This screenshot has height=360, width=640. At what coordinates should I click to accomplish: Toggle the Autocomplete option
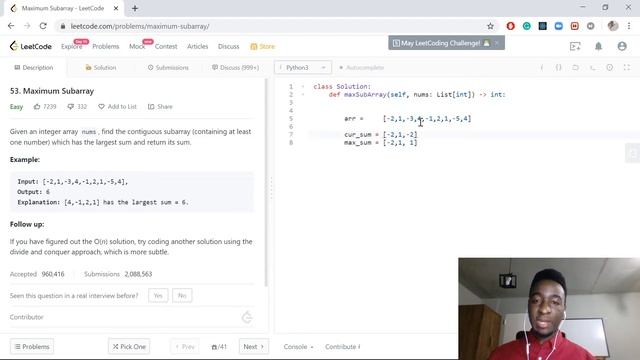[362, 67]
